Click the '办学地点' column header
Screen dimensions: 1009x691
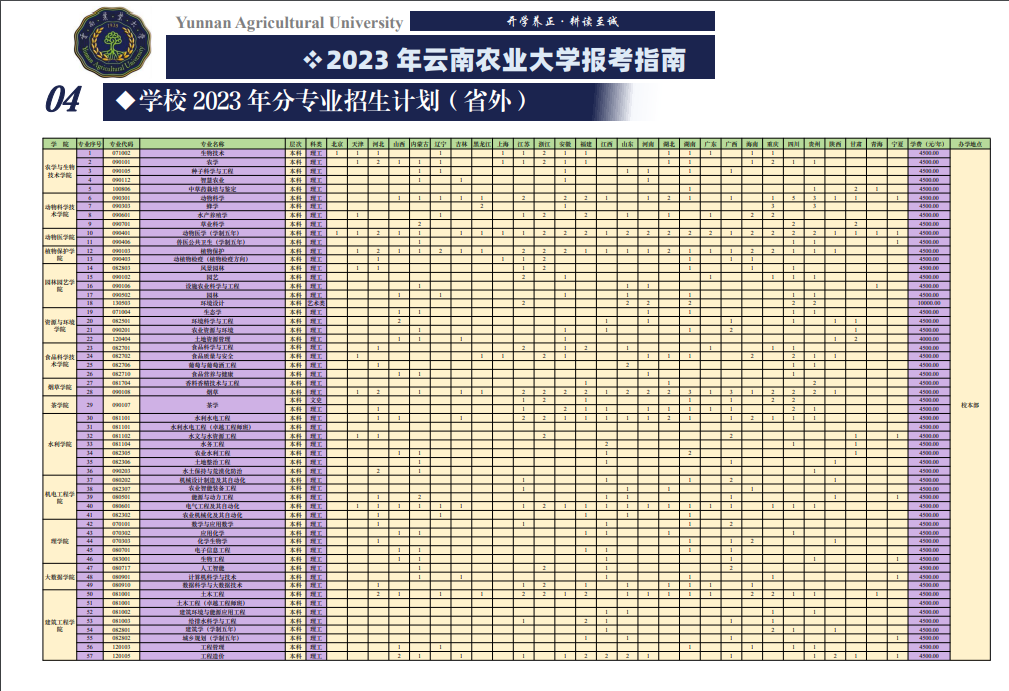pos(970,144)
